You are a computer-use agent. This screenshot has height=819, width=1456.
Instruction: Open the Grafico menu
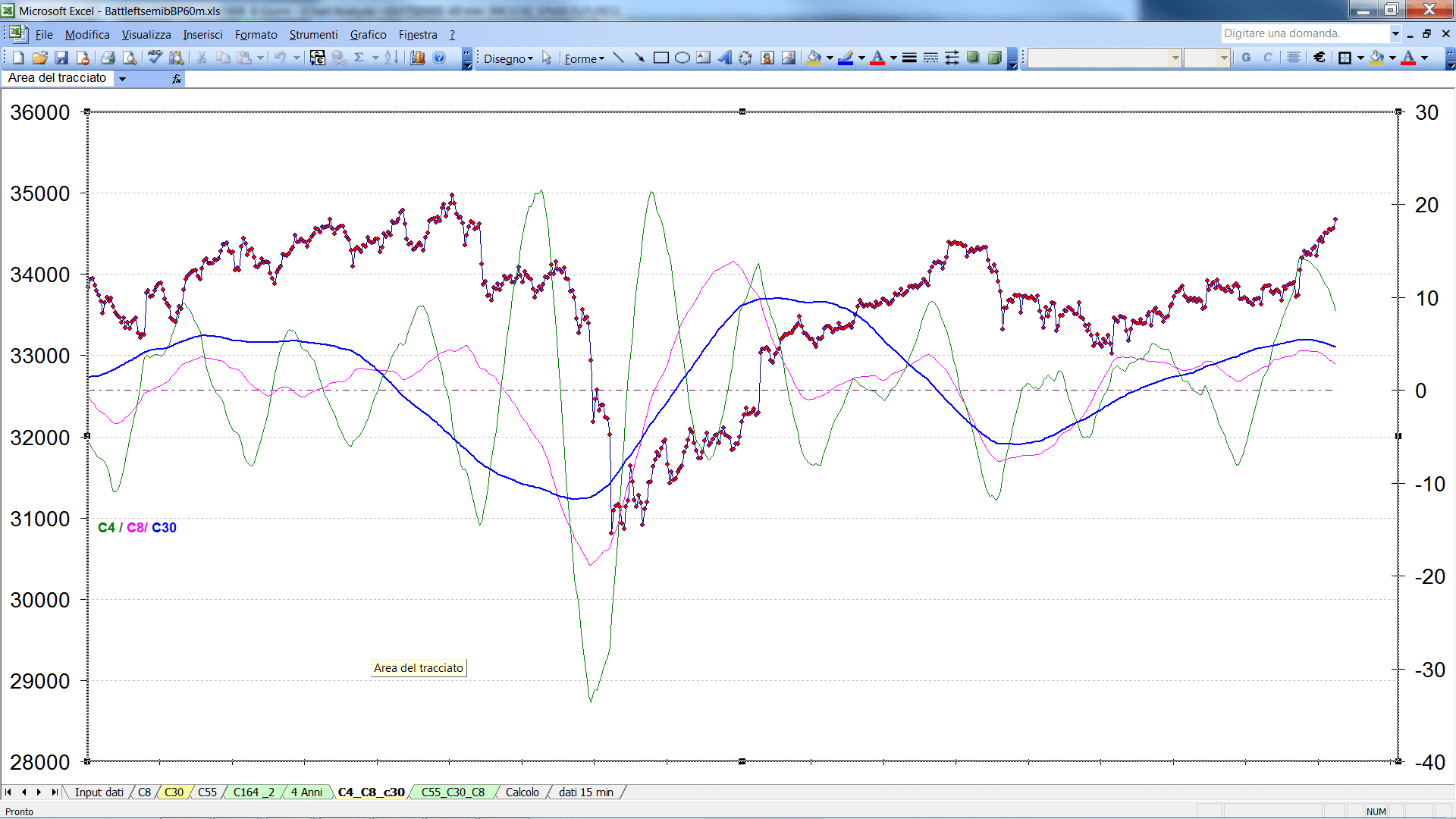[x=368, y=34]
